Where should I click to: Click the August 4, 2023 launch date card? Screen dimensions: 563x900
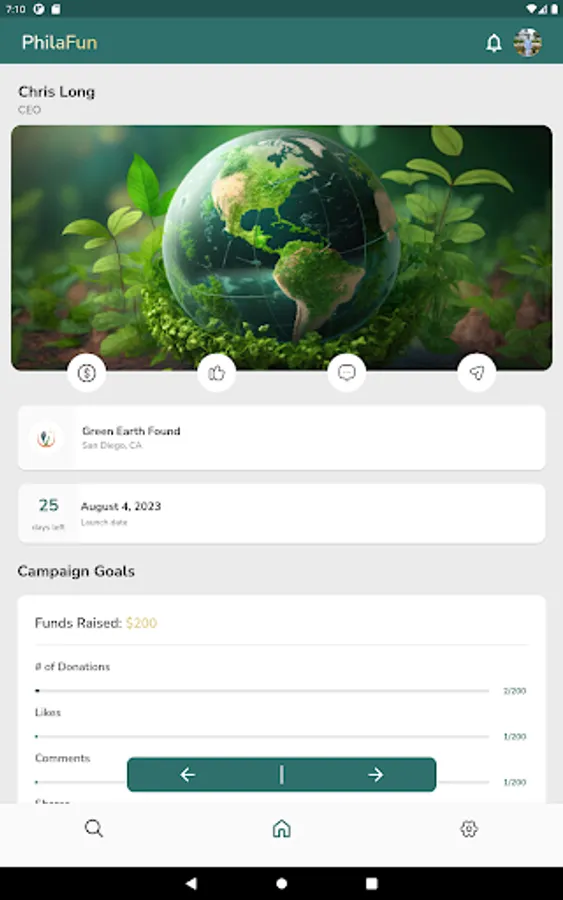pyautogui.click(x=281, y=514)
